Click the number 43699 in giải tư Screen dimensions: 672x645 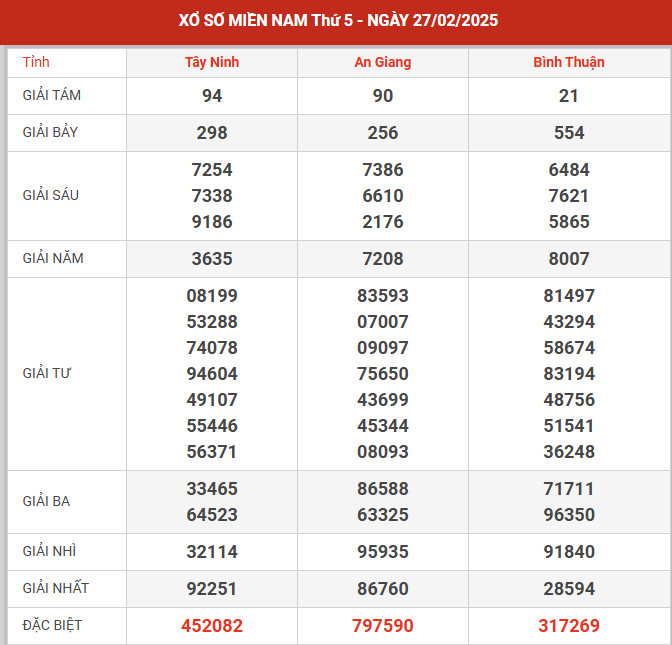click(x=383, y=400)
